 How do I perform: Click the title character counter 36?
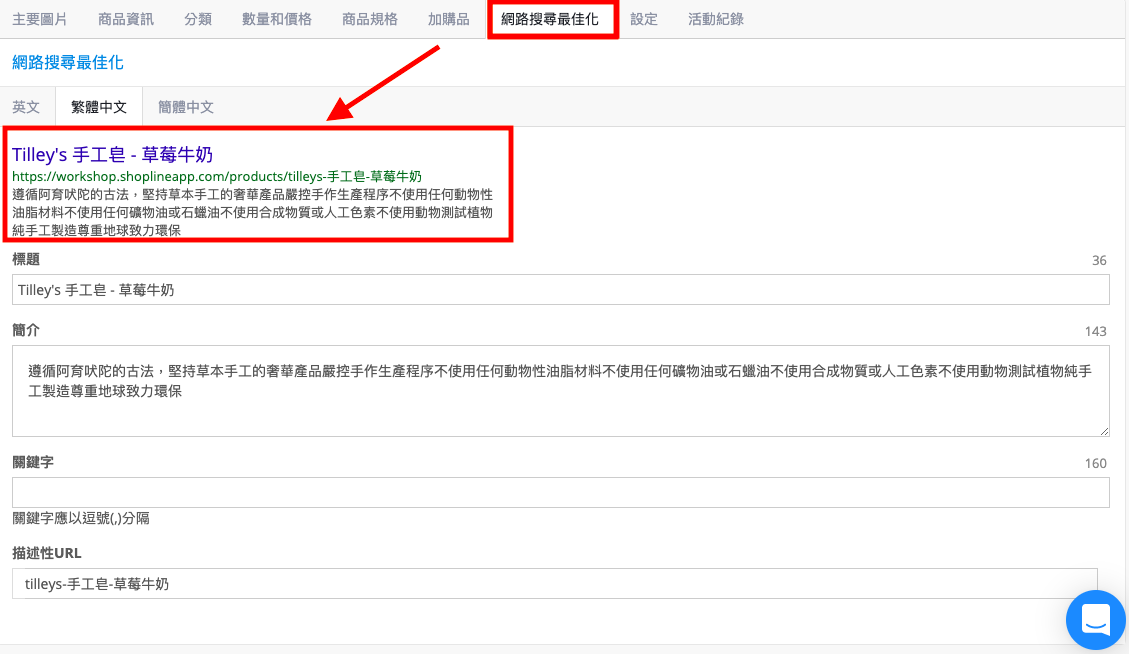point(1099,261)
